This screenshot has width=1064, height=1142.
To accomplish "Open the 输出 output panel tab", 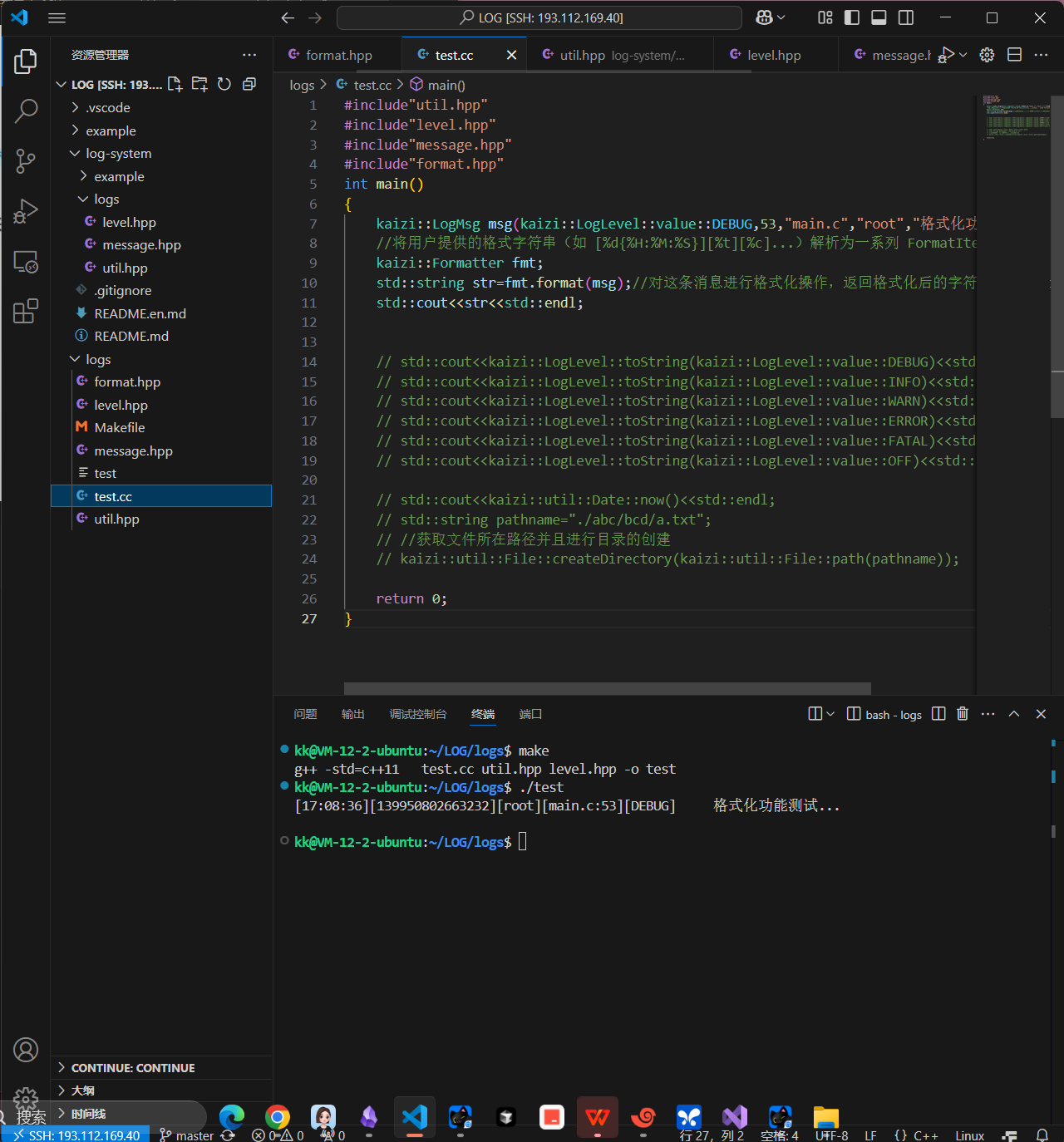I will (x=352, y=714).
